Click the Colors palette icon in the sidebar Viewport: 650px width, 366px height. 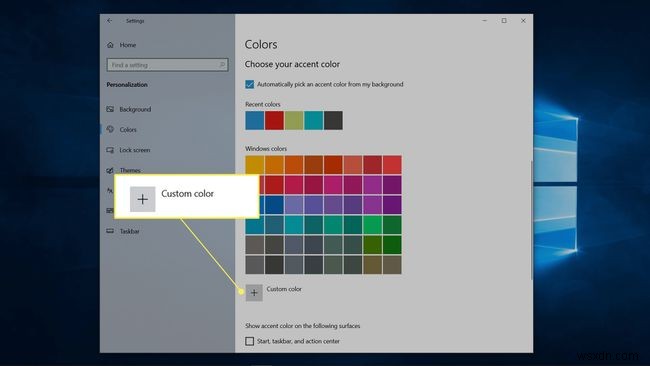coord(110,129)
